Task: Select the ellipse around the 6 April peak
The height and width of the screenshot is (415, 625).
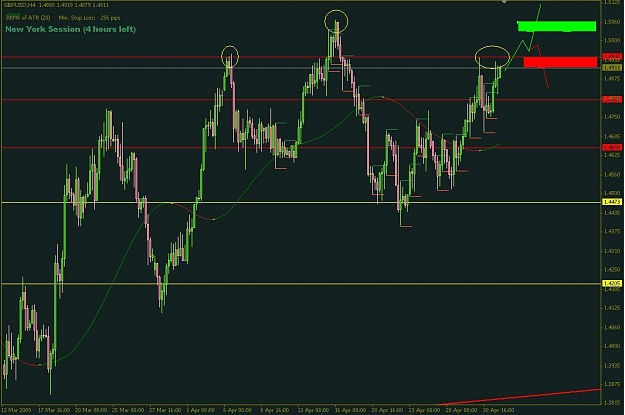Action: [230, 56]
